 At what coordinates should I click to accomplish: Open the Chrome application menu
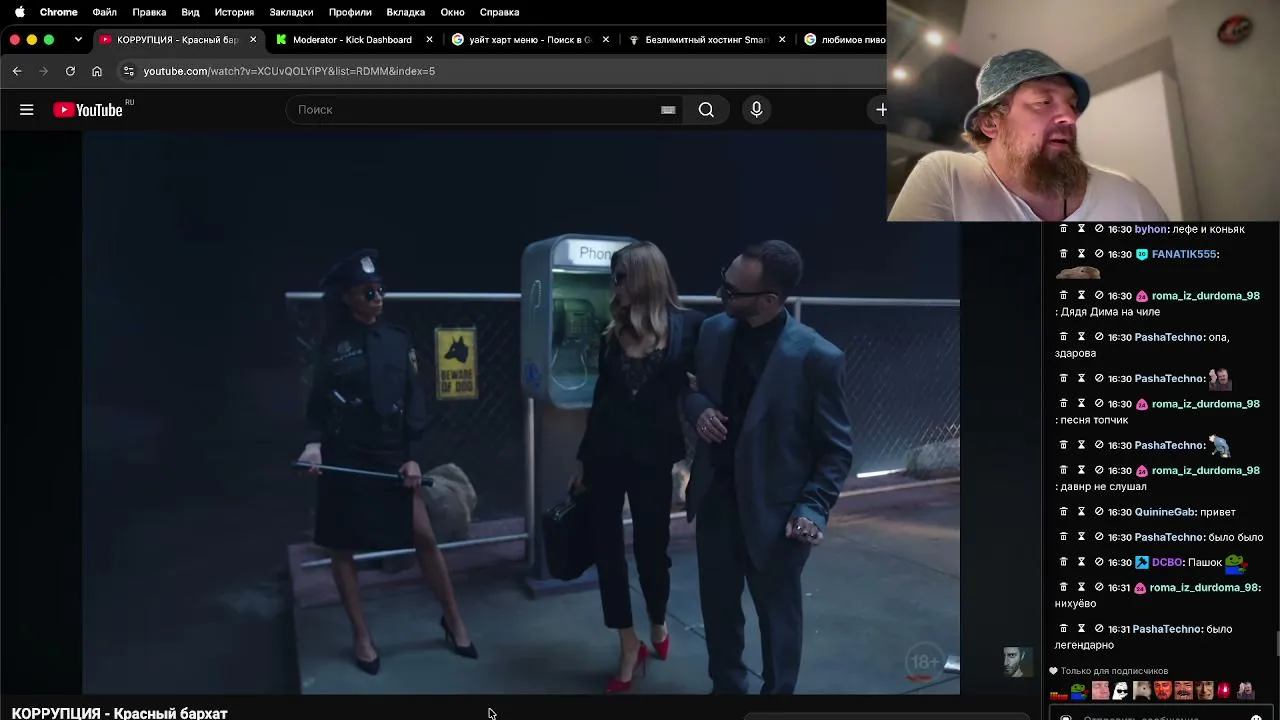[58, 12]
